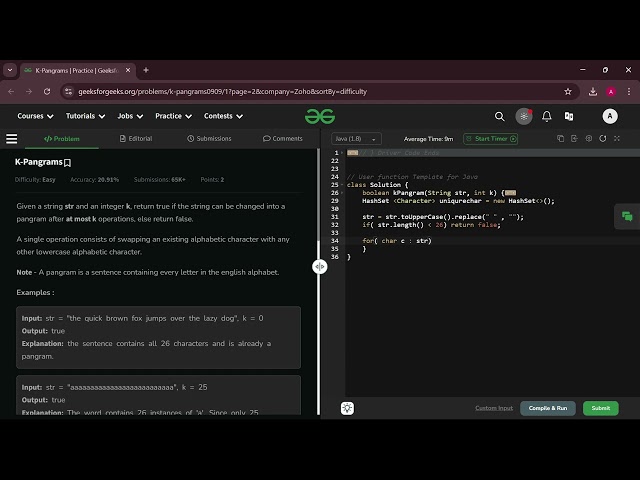
Task: Place cursor on code line 34
Action: pyautogui.click(x=492, y=241)
